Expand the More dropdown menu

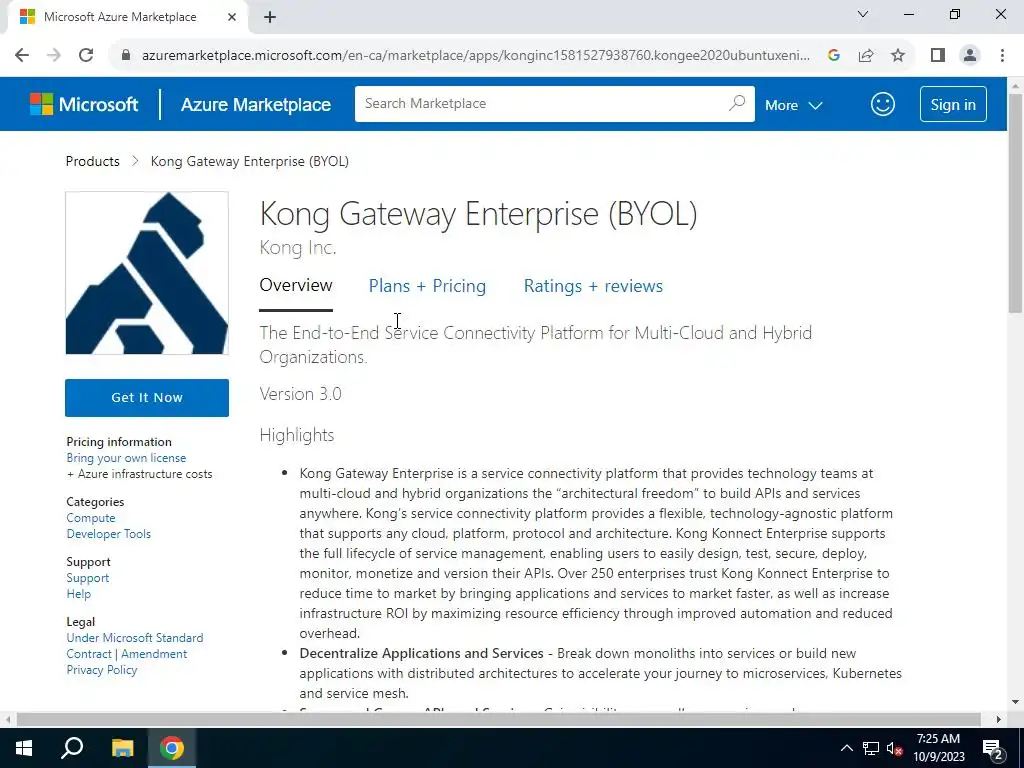click(x=793, y=105)
